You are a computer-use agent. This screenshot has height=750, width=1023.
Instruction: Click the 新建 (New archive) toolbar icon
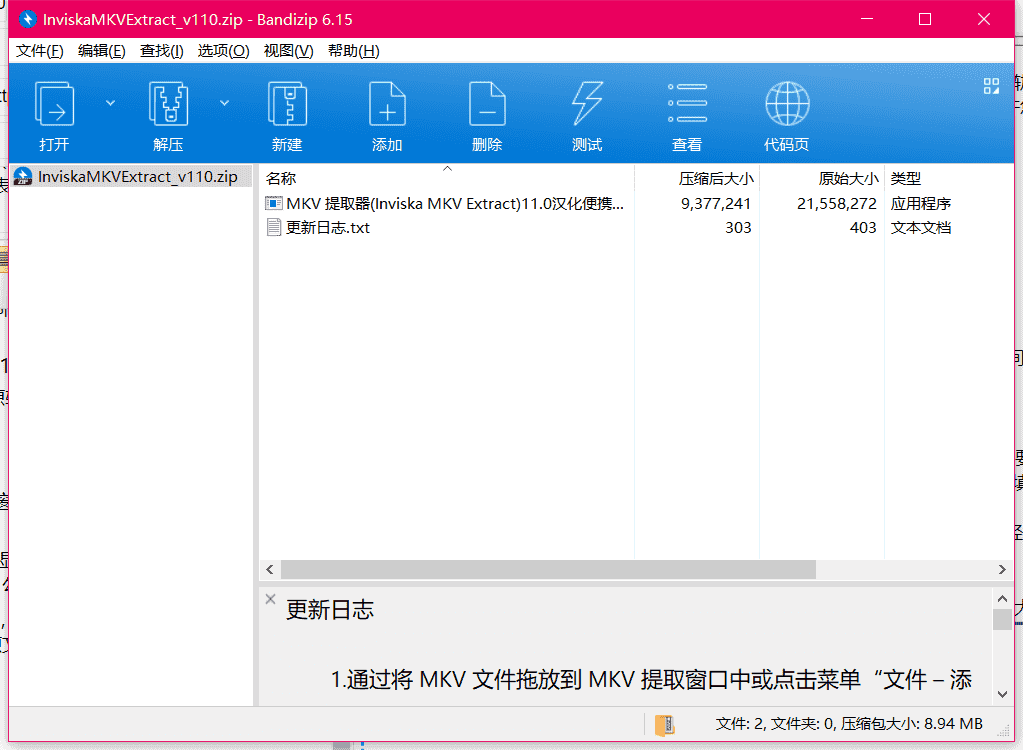click(x=287, y=104)
